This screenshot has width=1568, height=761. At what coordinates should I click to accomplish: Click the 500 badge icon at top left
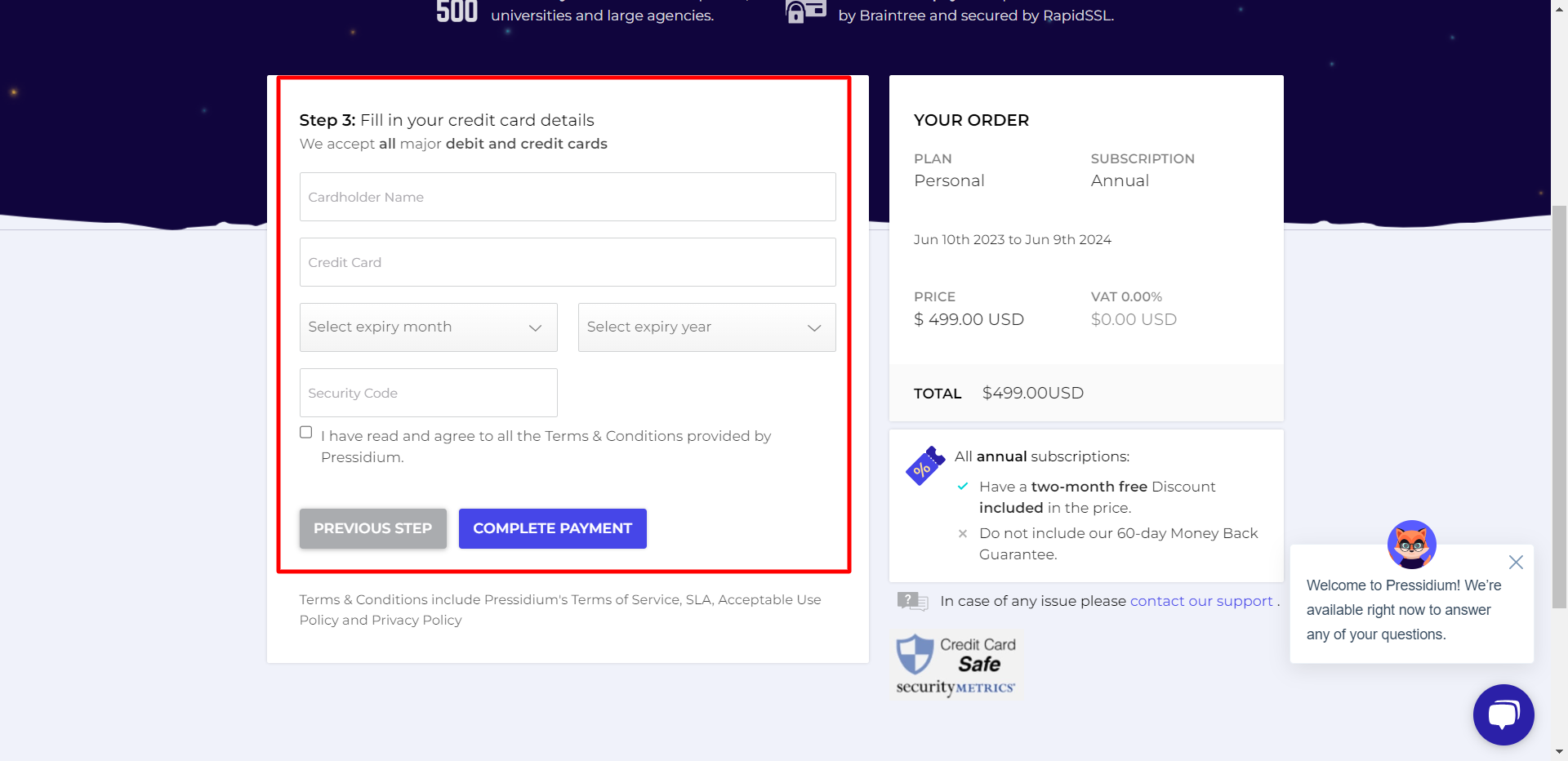pyautogui.click(x=457, y=11)
